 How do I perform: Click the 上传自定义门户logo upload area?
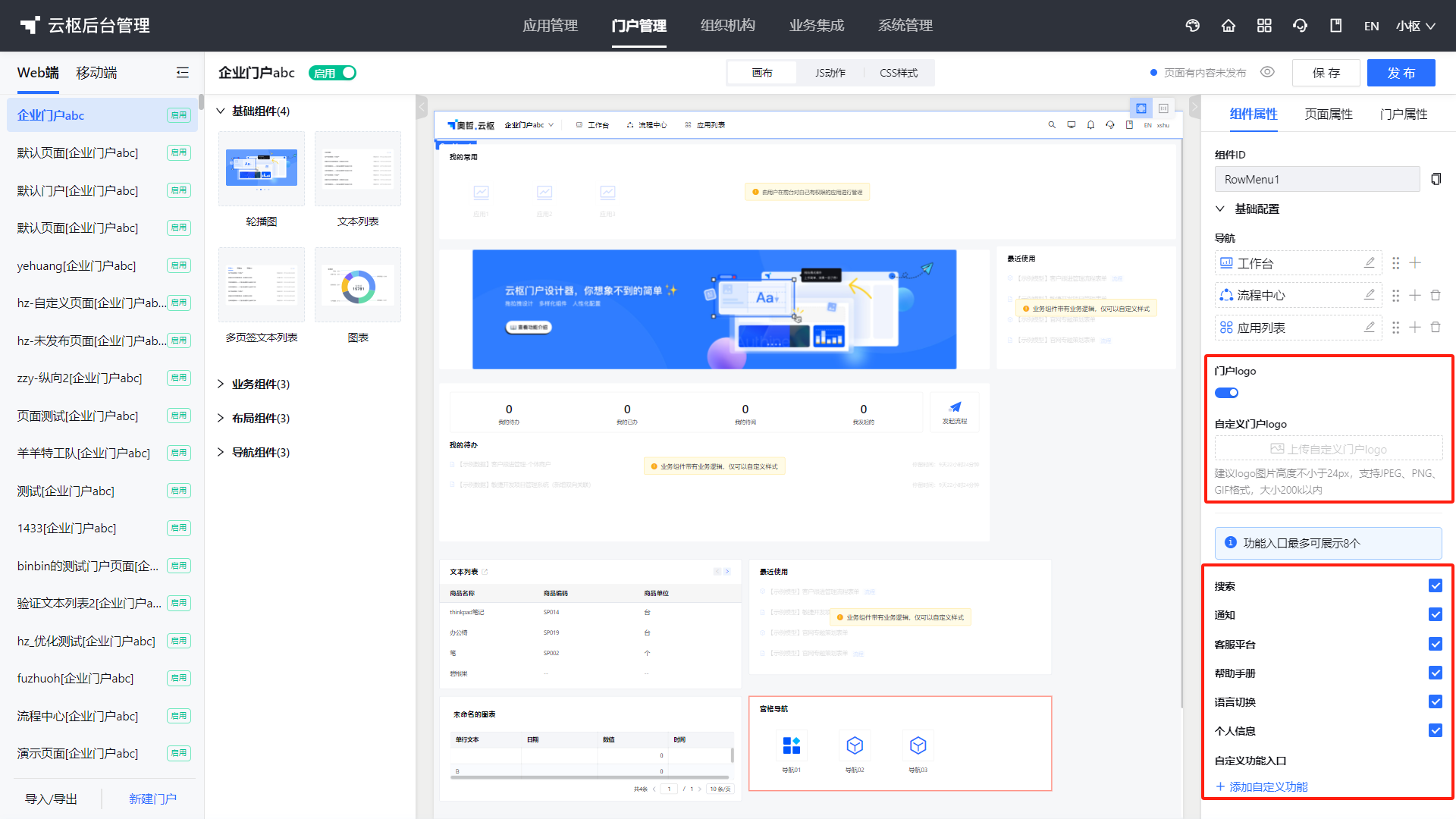[1329, 448]
